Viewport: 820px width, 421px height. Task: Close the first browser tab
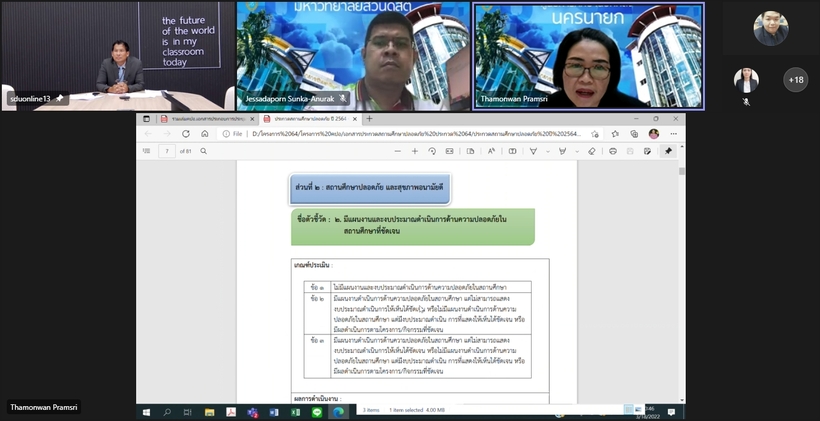click(x=252, y=119)
